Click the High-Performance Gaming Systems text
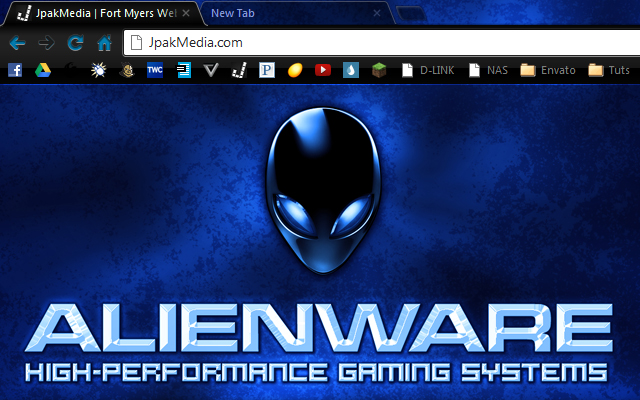Image resolution: width=640 pixels, height=400 pixels. click(x=316, y=372)
